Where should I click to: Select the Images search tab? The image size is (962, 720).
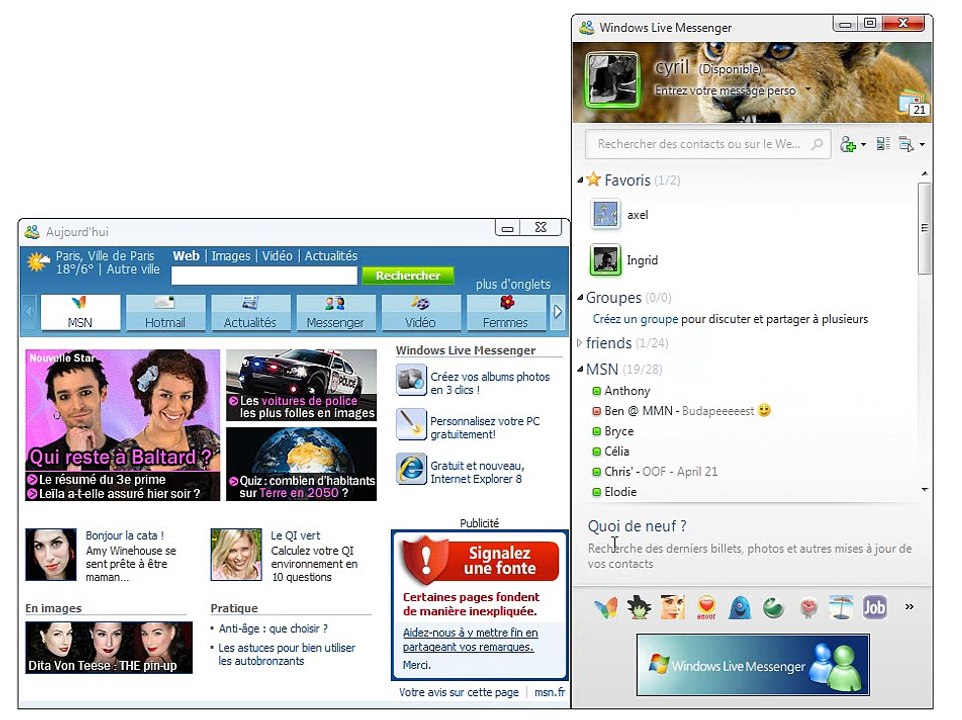tap(231, 256)
